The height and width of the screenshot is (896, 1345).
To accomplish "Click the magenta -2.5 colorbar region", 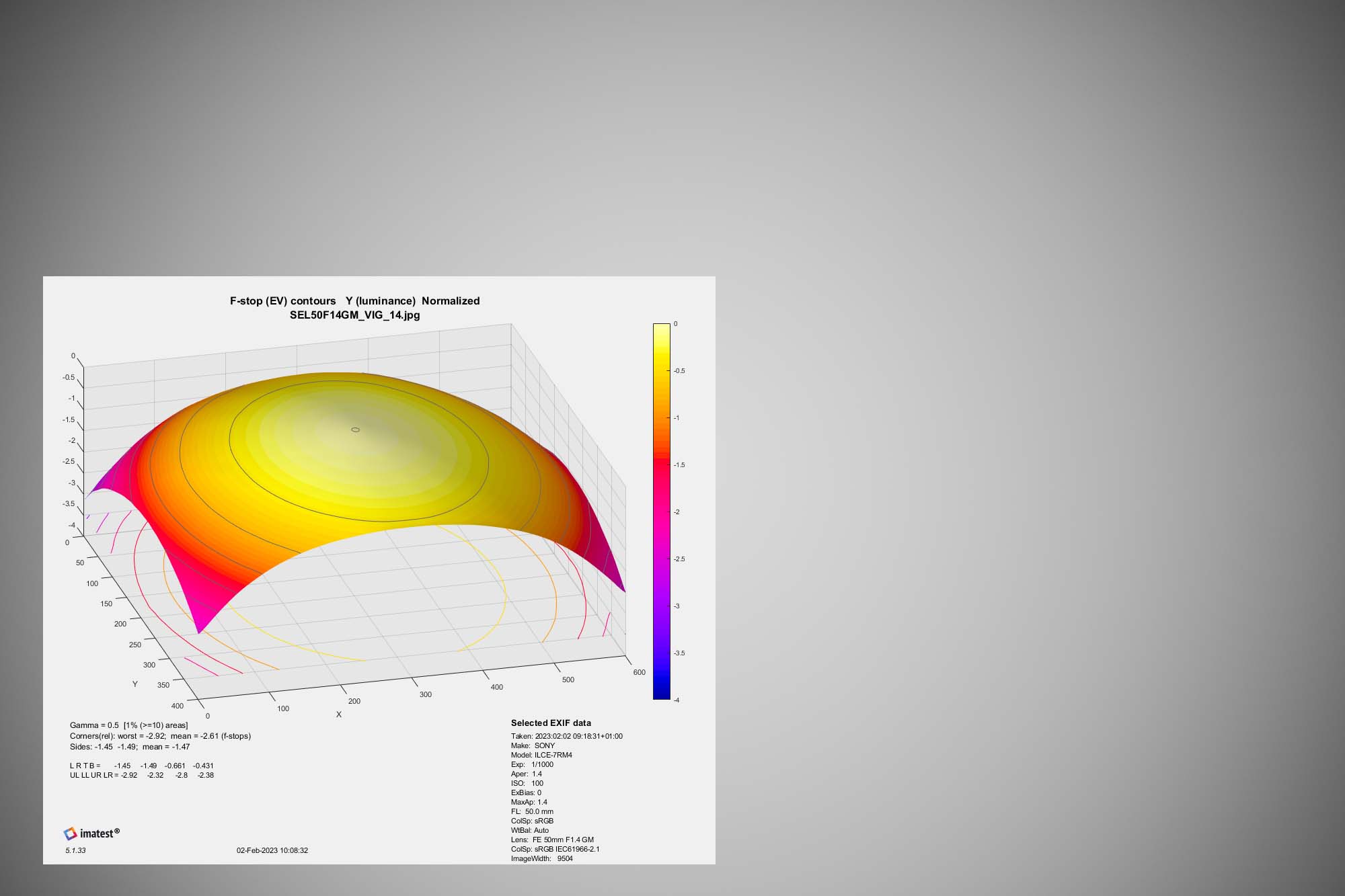I will 661,559.
